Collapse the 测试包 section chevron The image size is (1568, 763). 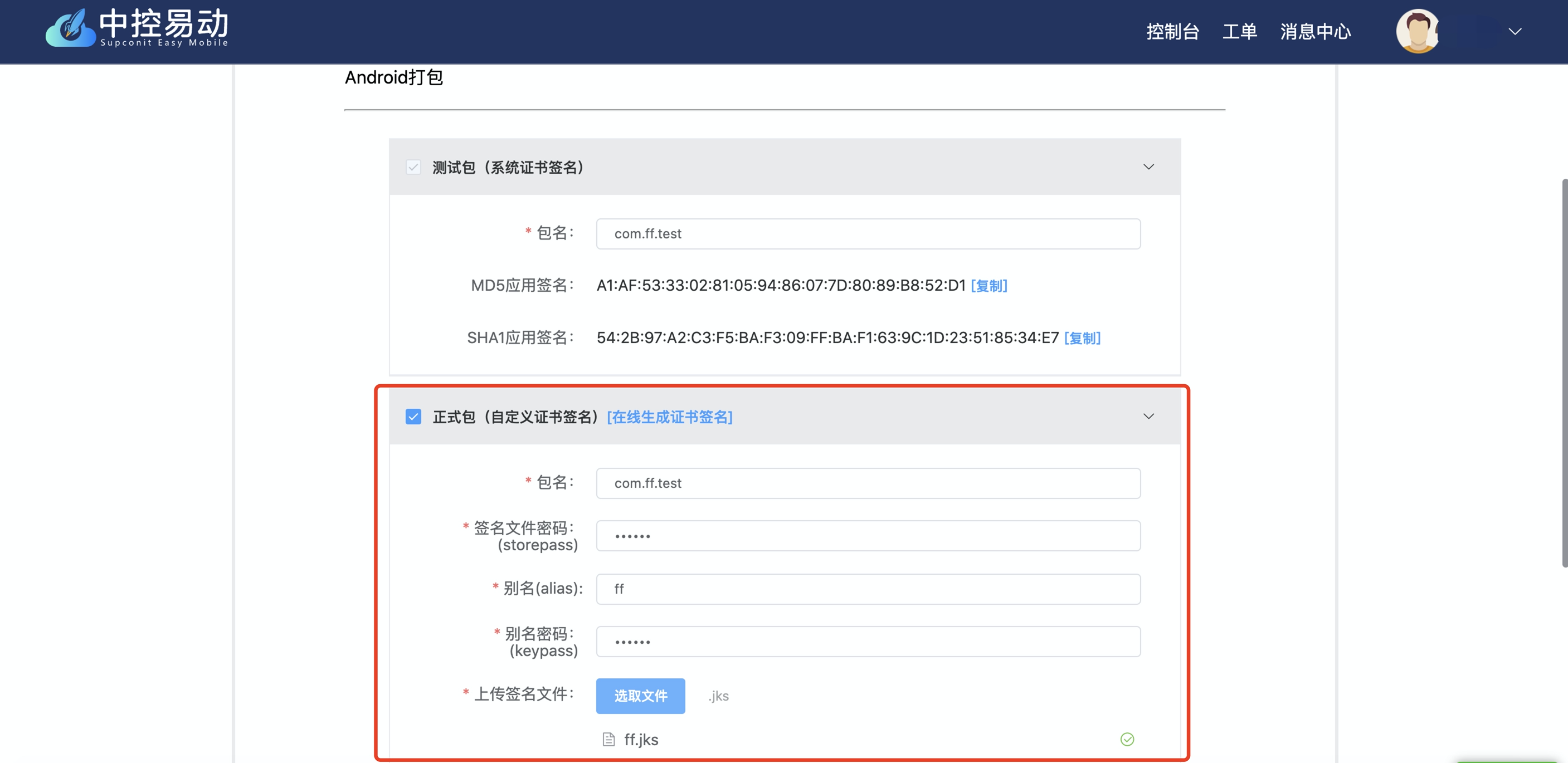(1148, 167)
